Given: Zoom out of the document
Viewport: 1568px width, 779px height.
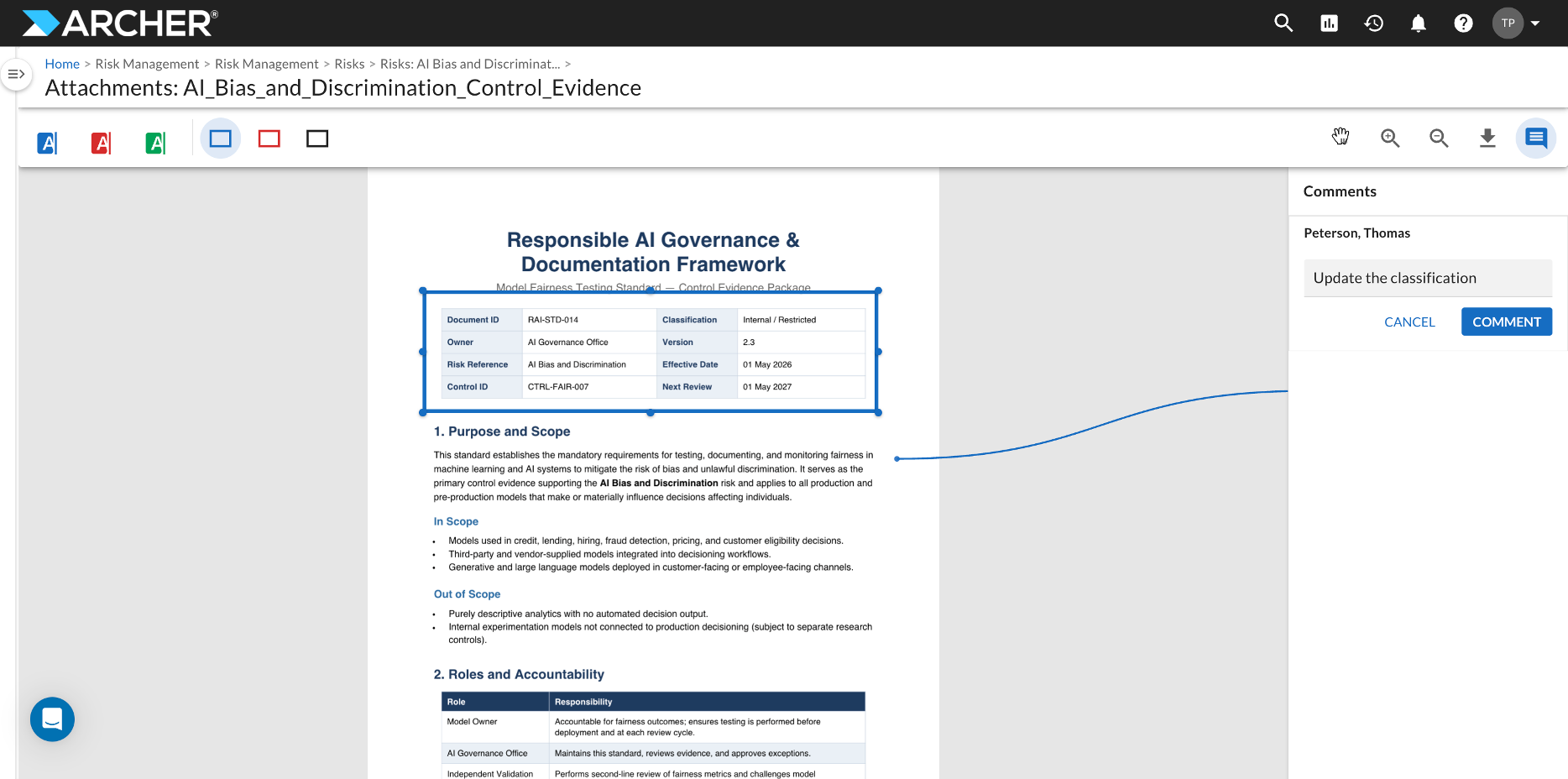Looking at the screenshot, I should click(1439, 139).
